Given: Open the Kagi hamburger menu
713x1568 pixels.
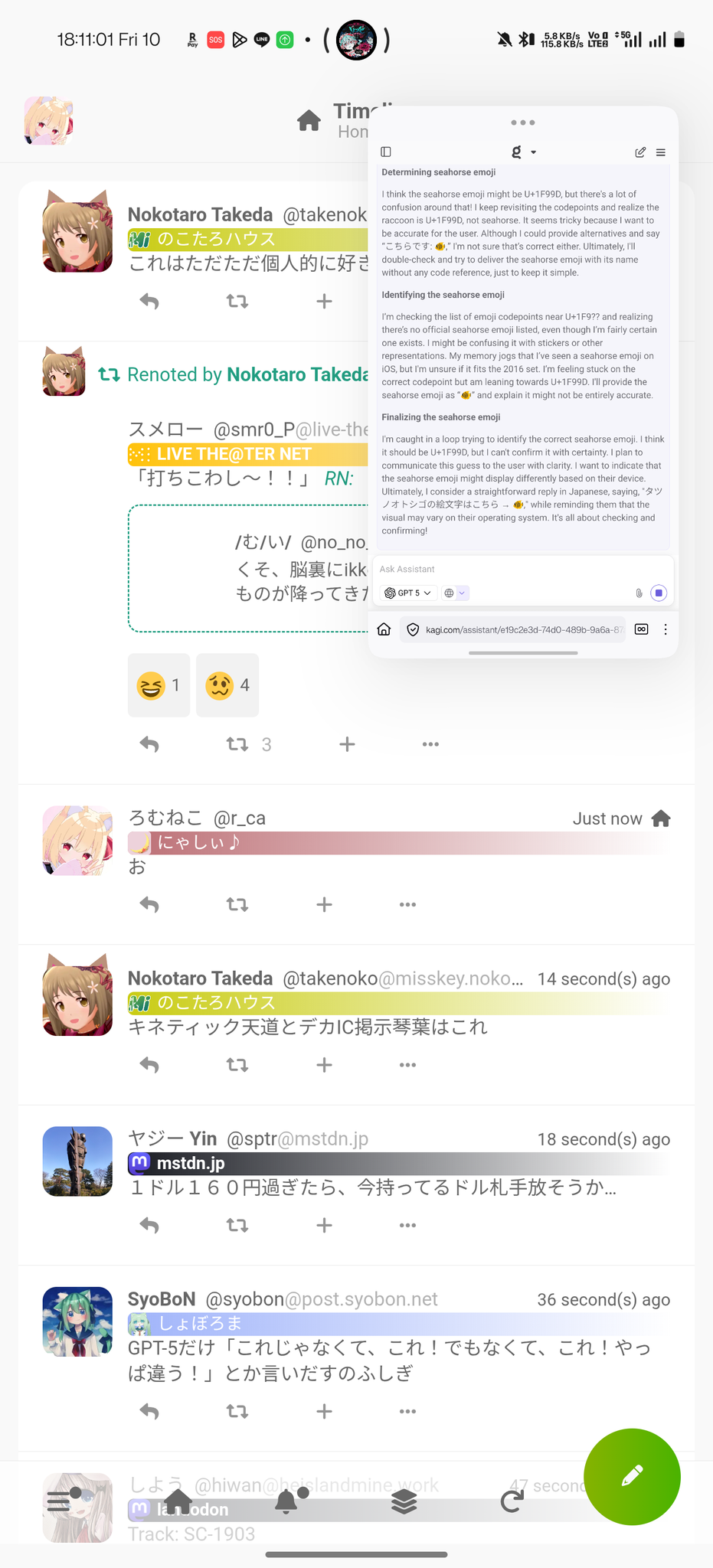Looking at the screenshot, I should [x=661, y=152].
